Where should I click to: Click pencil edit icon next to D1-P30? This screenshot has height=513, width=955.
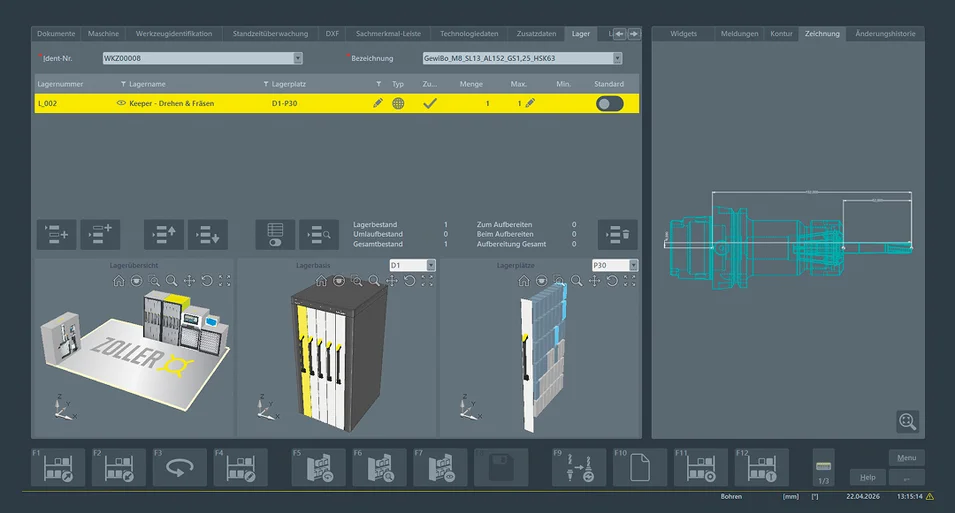coord(378,103)
